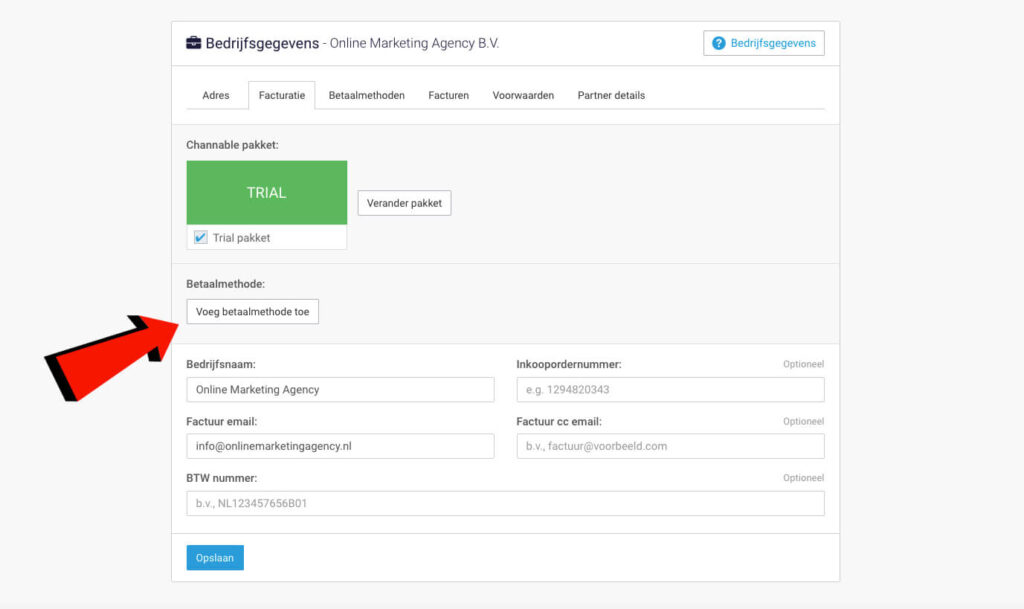The width and height of the screenshot is (1024, 609).
Task: Focus the Inkoopordernummer field
Action: click(670, 390)
